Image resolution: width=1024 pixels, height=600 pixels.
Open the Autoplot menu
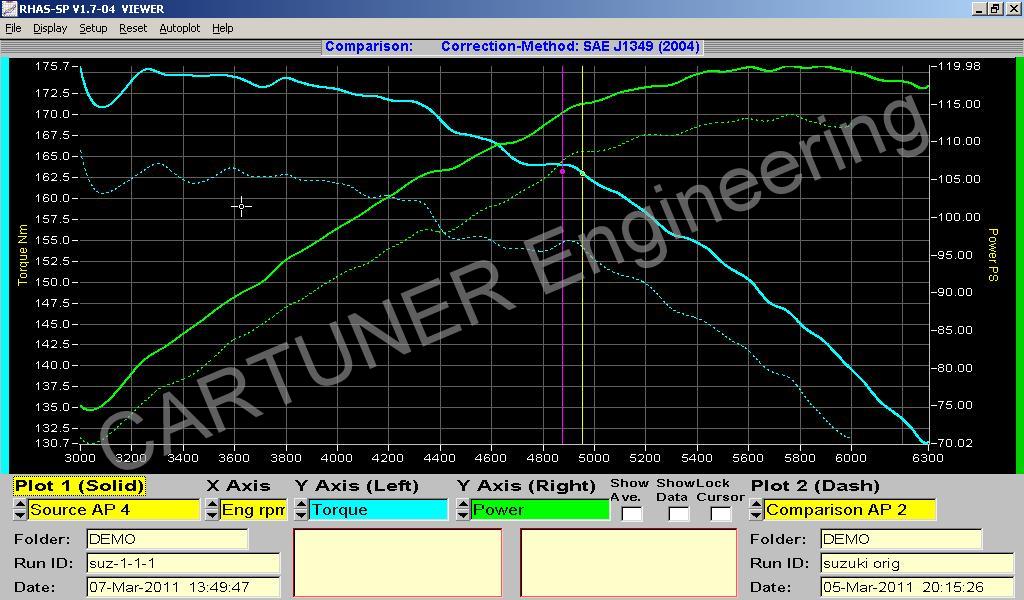tap(180, 28)
